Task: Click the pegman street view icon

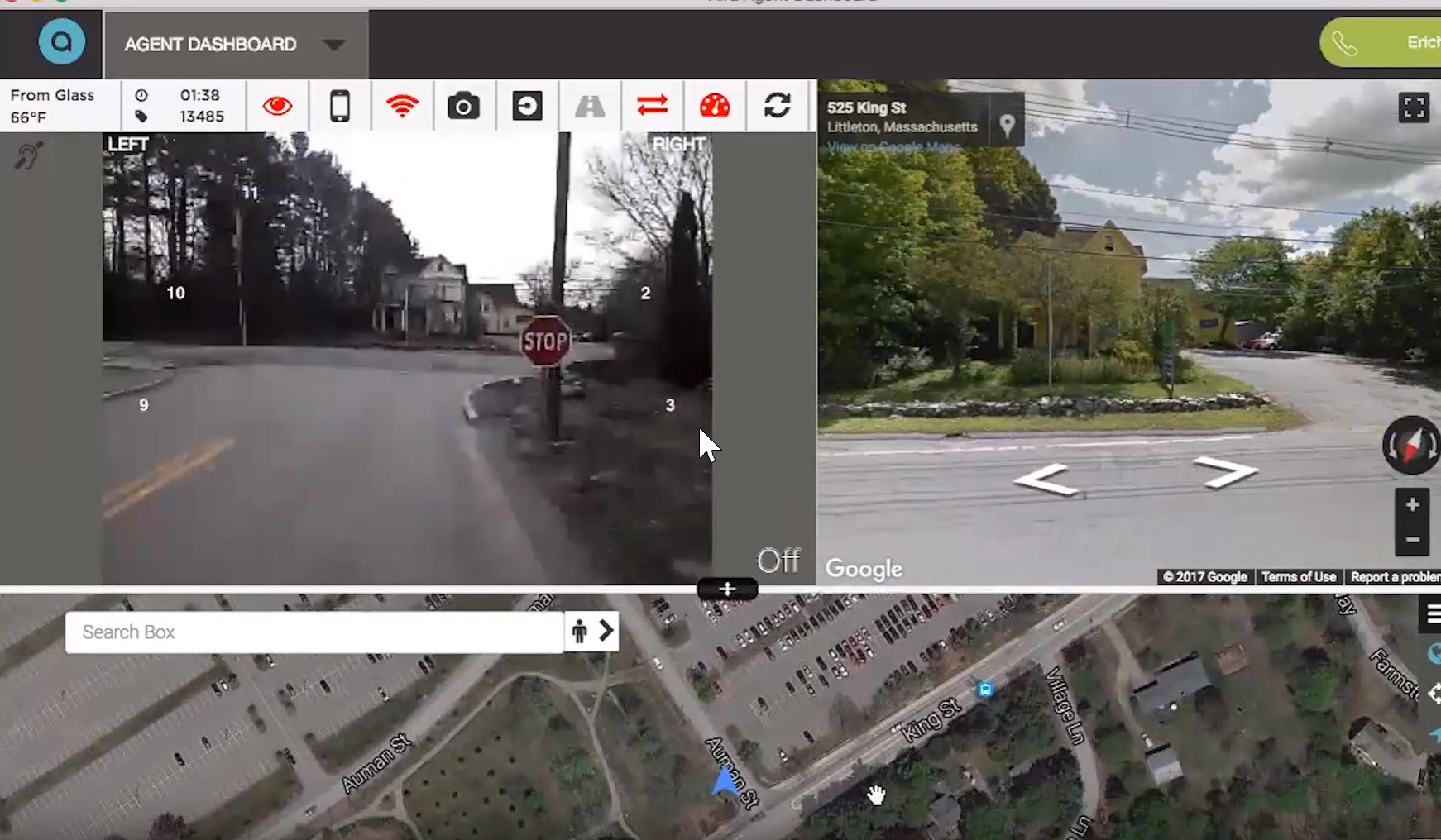Action: point(579,632)
